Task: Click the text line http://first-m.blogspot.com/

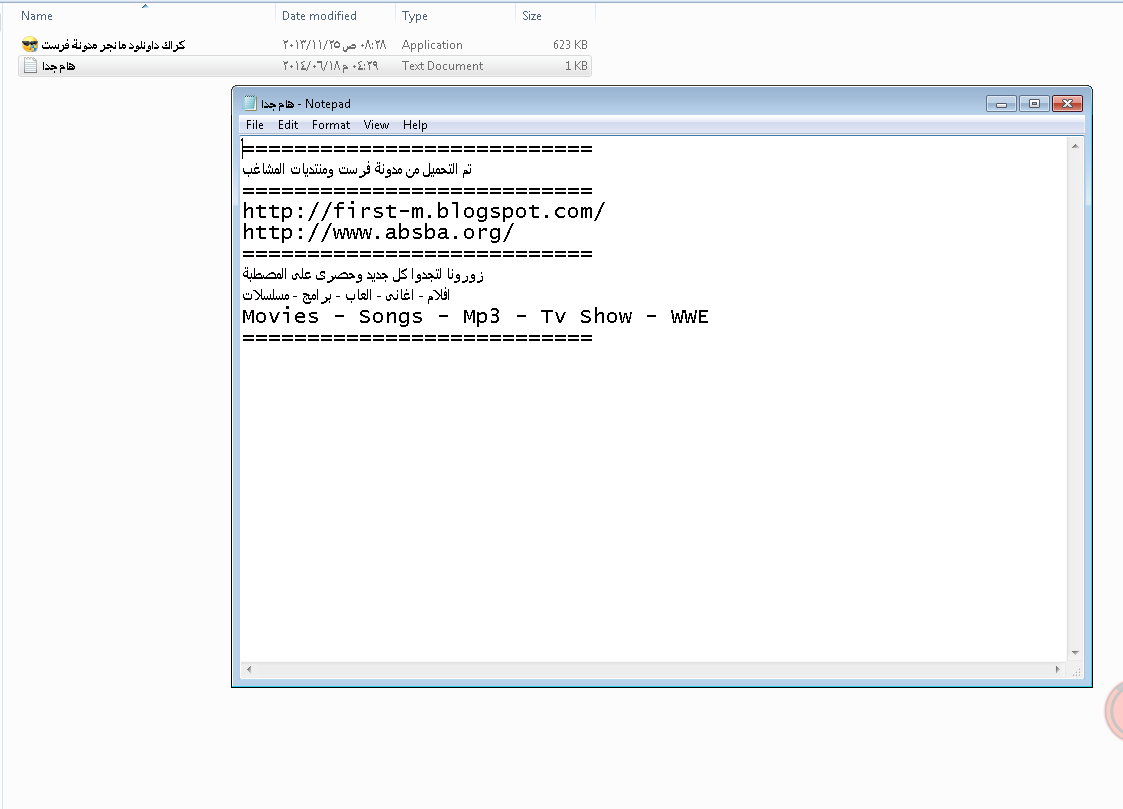Action: click(423, 211)
